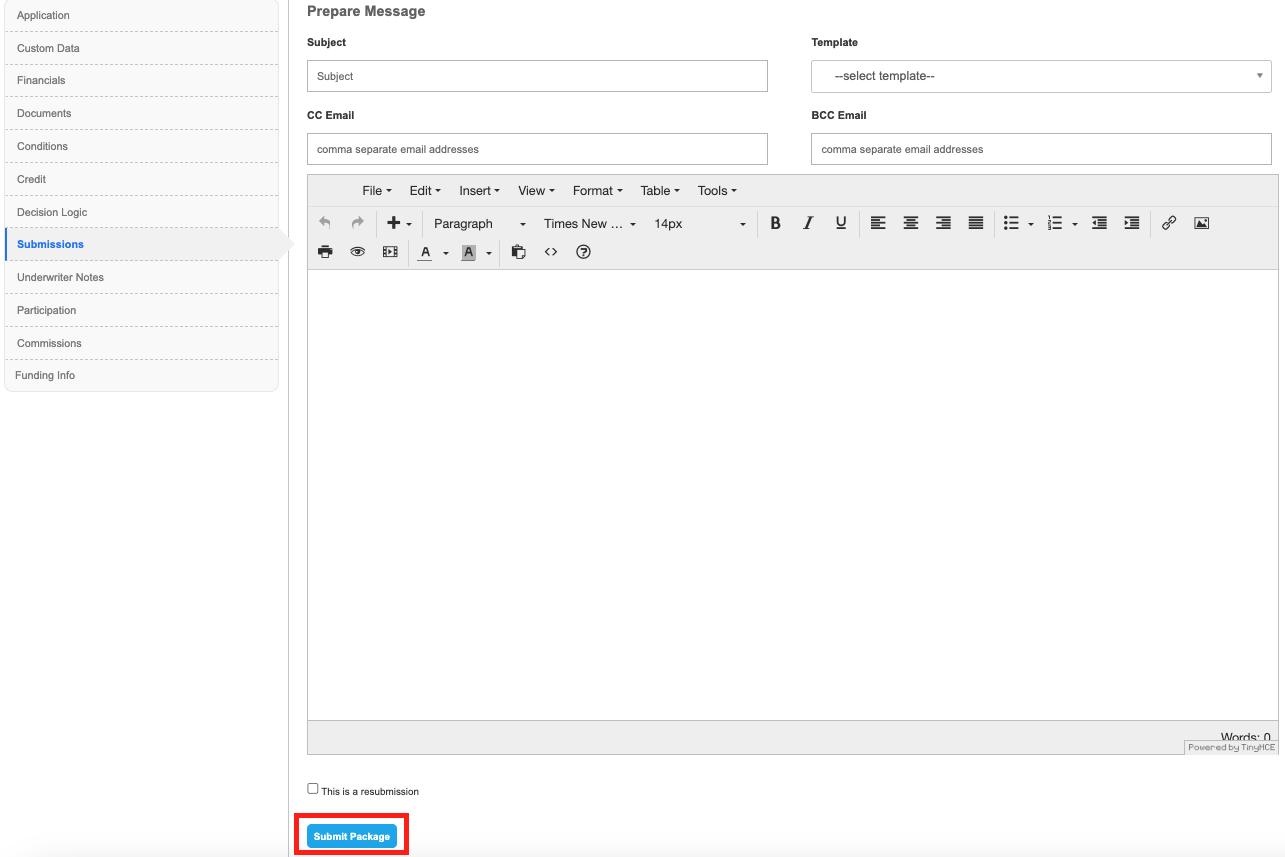The height and width of the screenshot is (857, 1285).
Task: Click the Preview eye icon
Action: [357, 252]
